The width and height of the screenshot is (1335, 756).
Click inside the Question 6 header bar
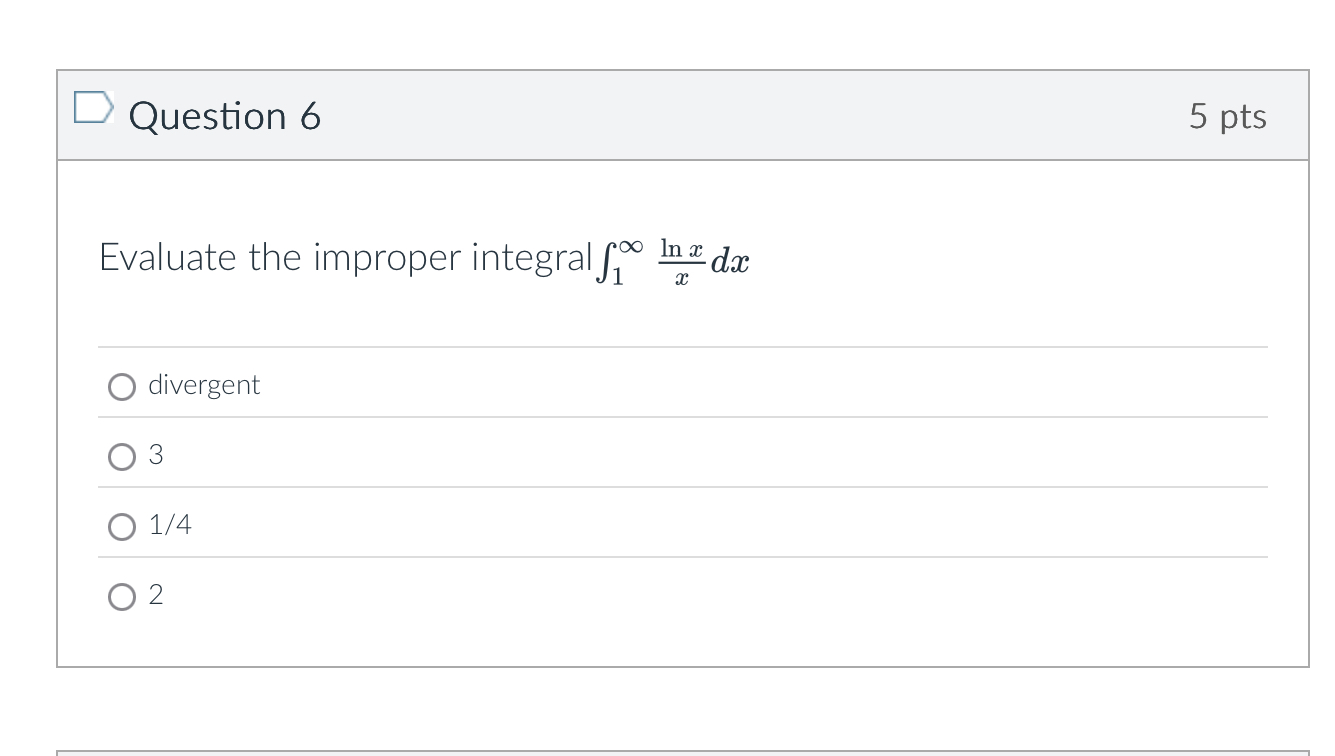(x=700, y=116)
